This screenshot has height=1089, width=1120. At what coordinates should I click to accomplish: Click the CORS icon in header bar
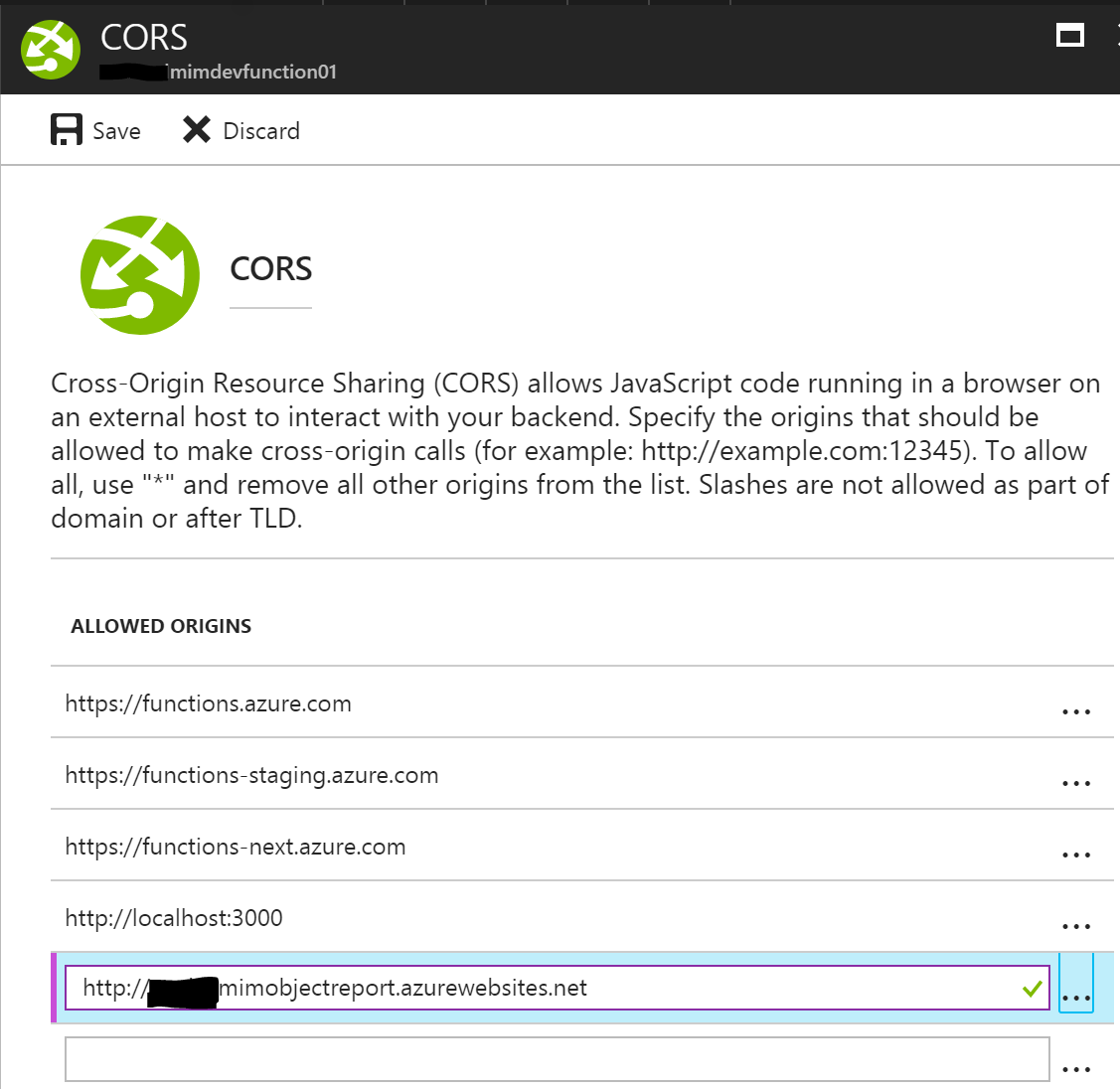point(50,48)
